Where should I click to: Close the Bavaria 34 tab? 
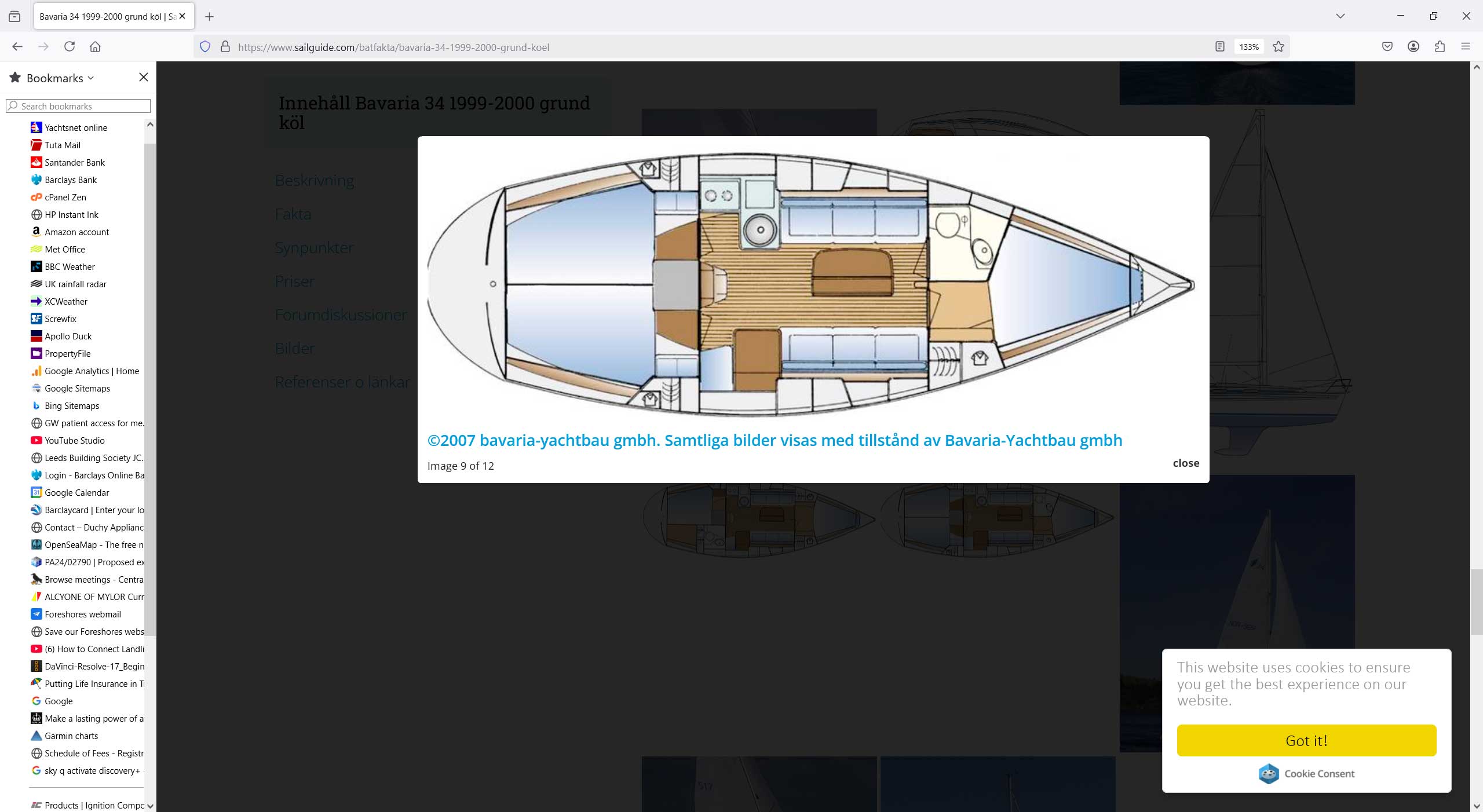click(x=182, y=16)
